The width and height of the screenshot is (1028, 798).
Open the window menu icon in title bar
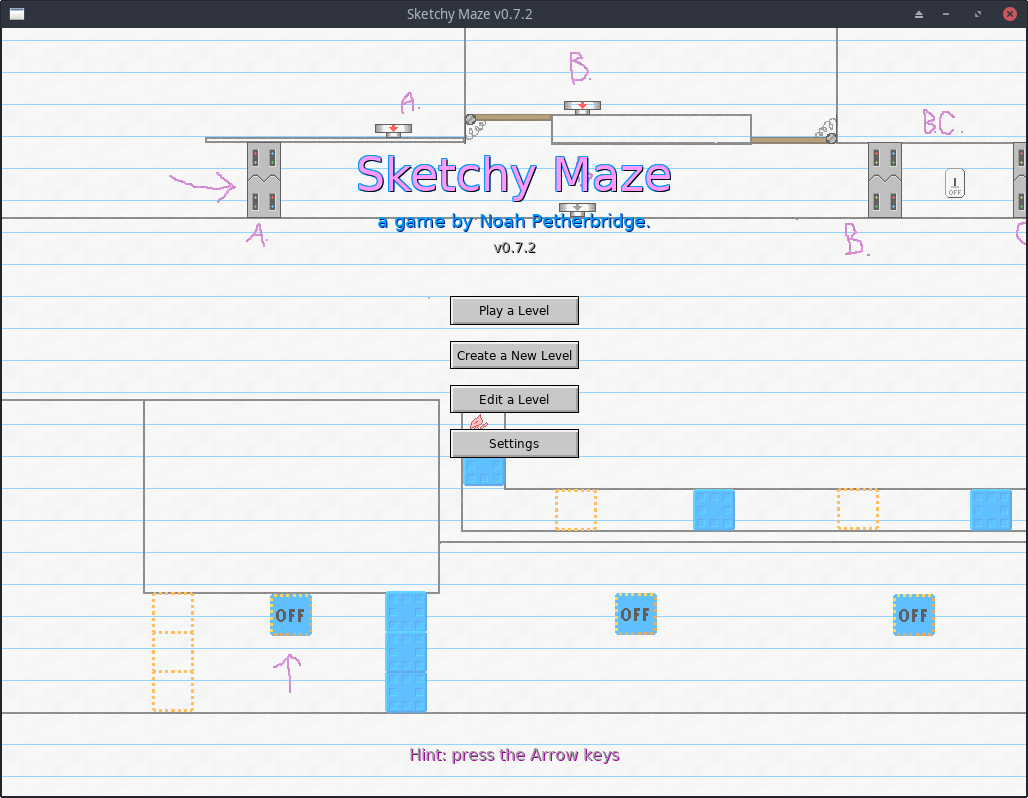point(16,14)
